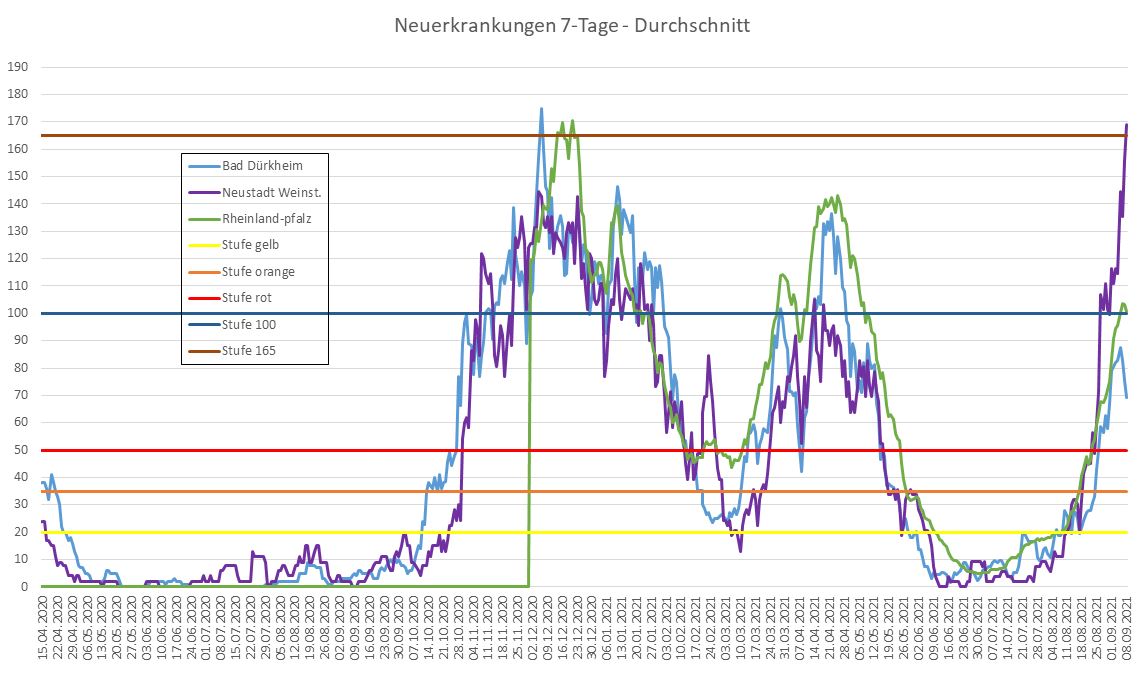
Task: Select the Stufe orange legend label
Action: point(259,272)
